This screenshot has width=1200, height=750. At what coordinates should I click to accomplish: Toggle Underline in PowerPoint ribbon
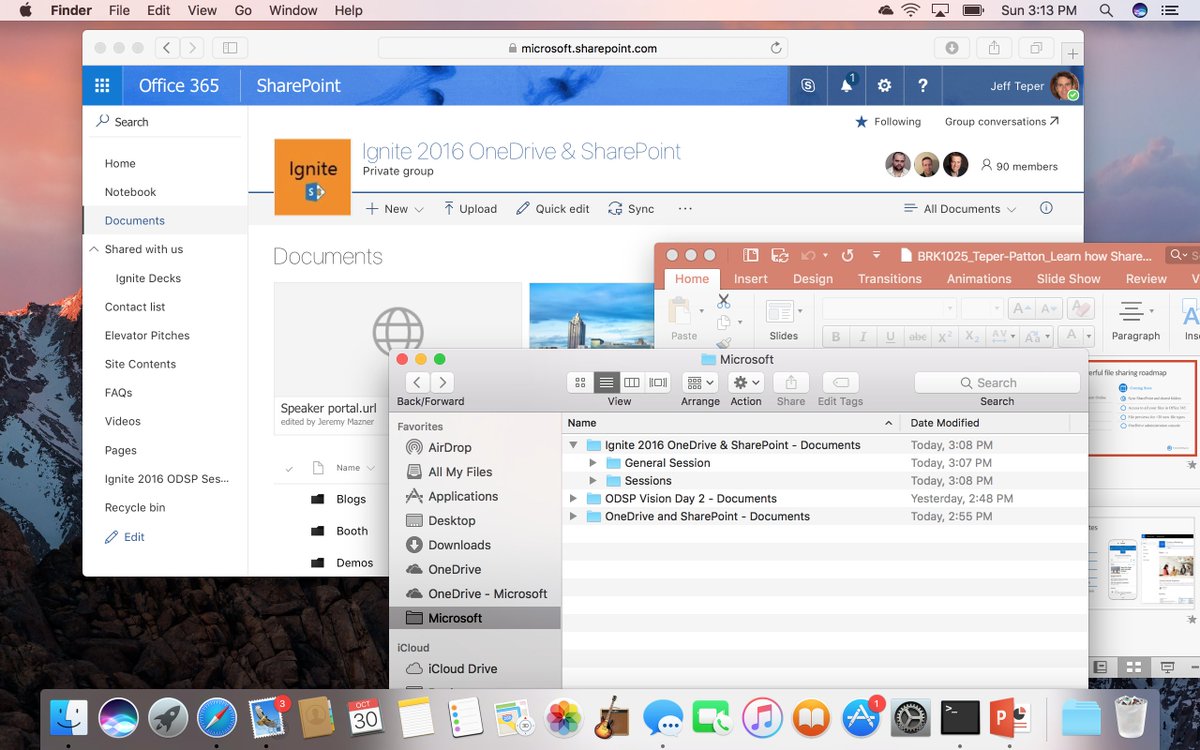coord(890,337)
